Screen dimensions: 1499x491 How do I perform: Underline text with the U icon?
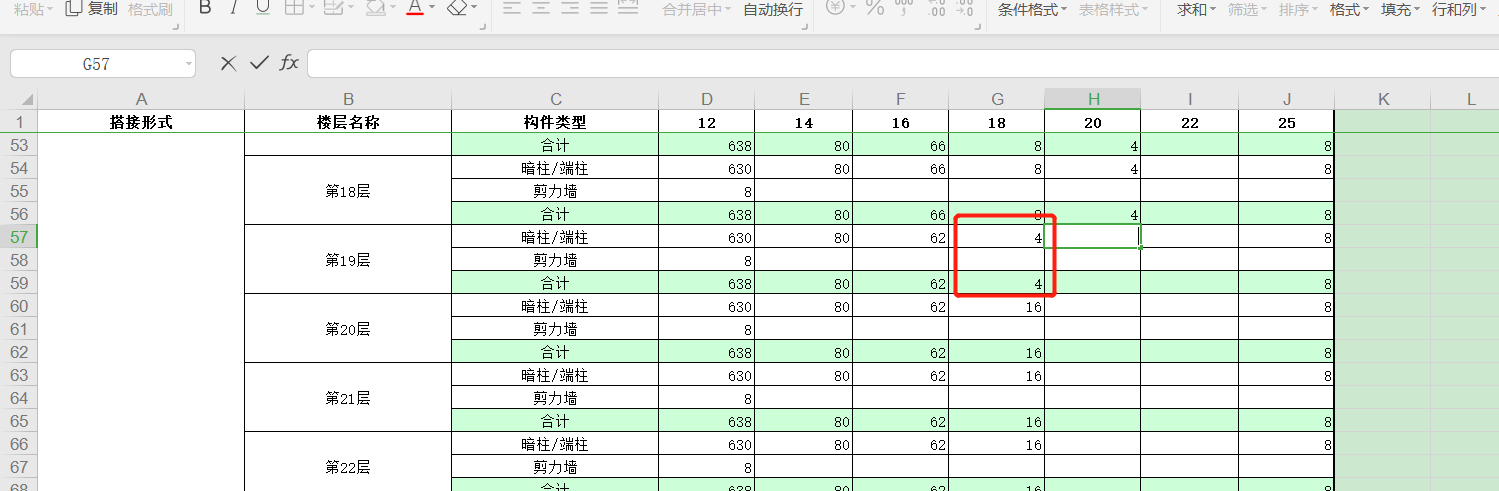263,9
